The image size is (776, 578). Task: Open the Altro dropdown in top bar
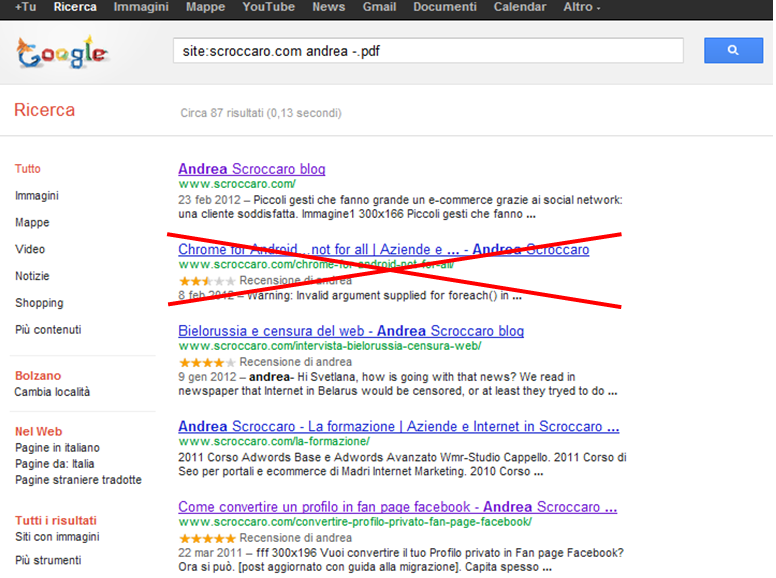(x=582, y=7)
